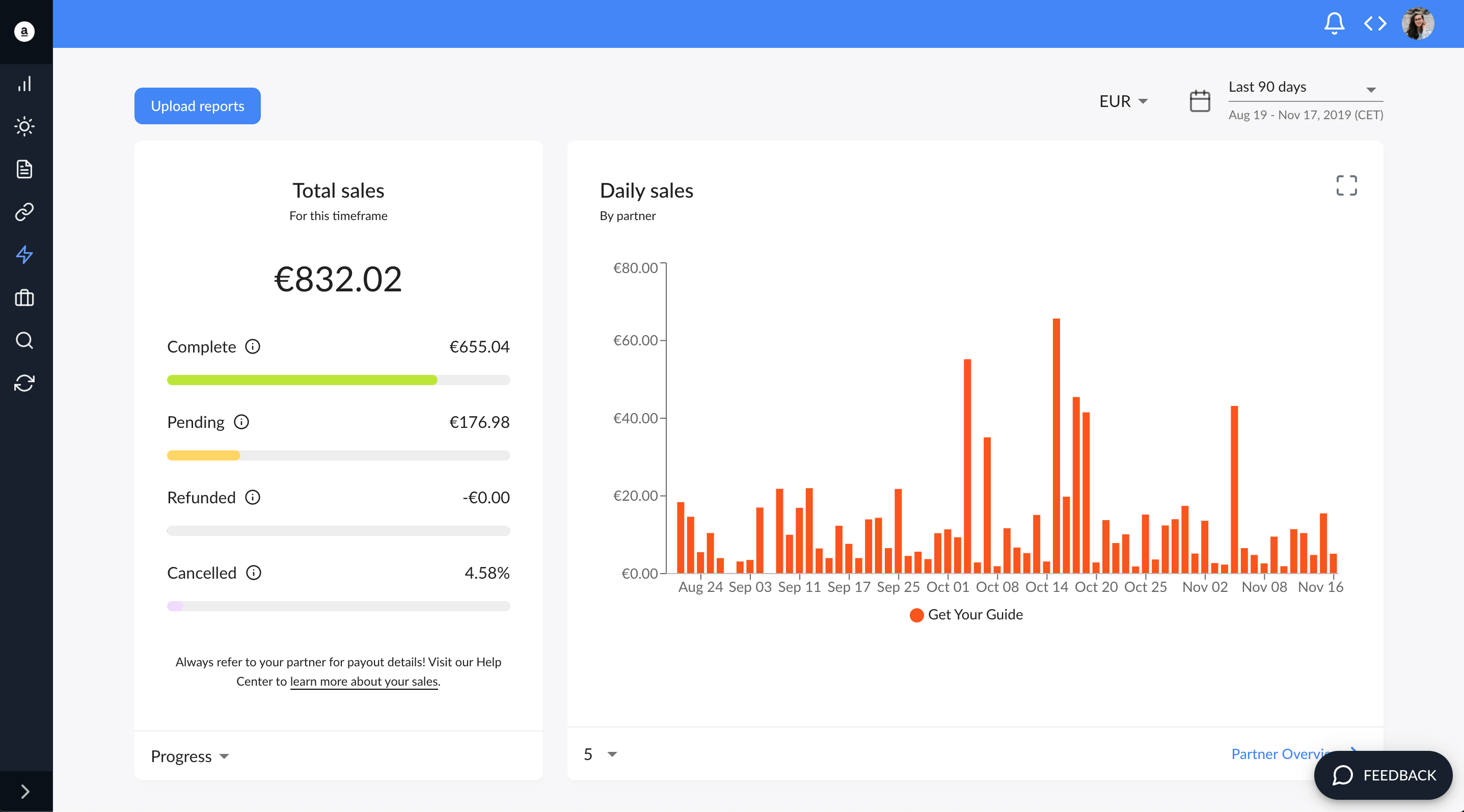Select the lightning bolt sidebar icon
This screenshot has height=812, width=1464.
(x=24, y=255)
